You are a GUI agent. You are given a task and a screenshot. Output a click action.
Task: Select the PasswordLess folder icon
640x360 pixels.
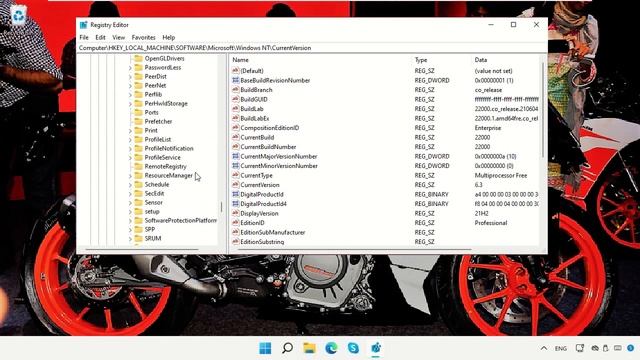[x=138, y=67]
